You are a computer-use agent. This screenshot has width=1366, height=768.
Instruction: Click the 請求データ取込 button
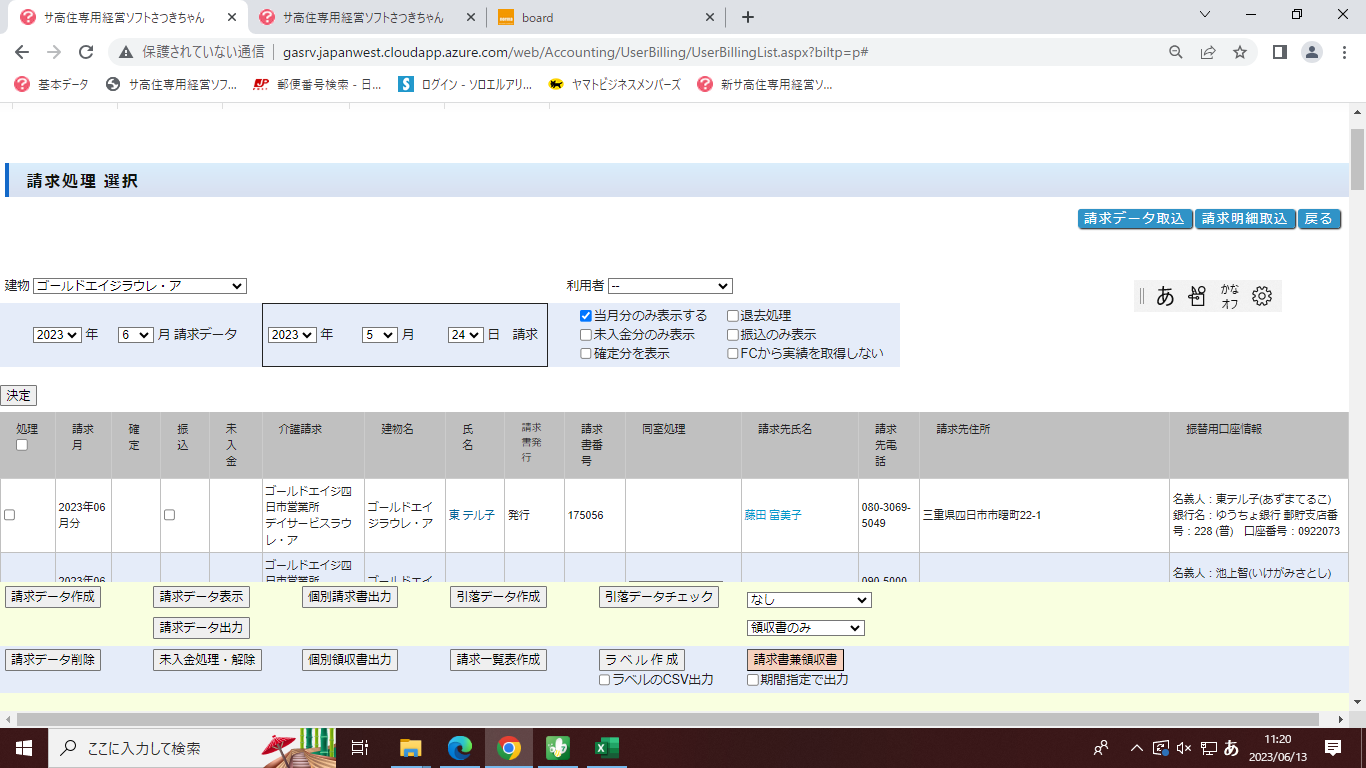coord(1134,219)
